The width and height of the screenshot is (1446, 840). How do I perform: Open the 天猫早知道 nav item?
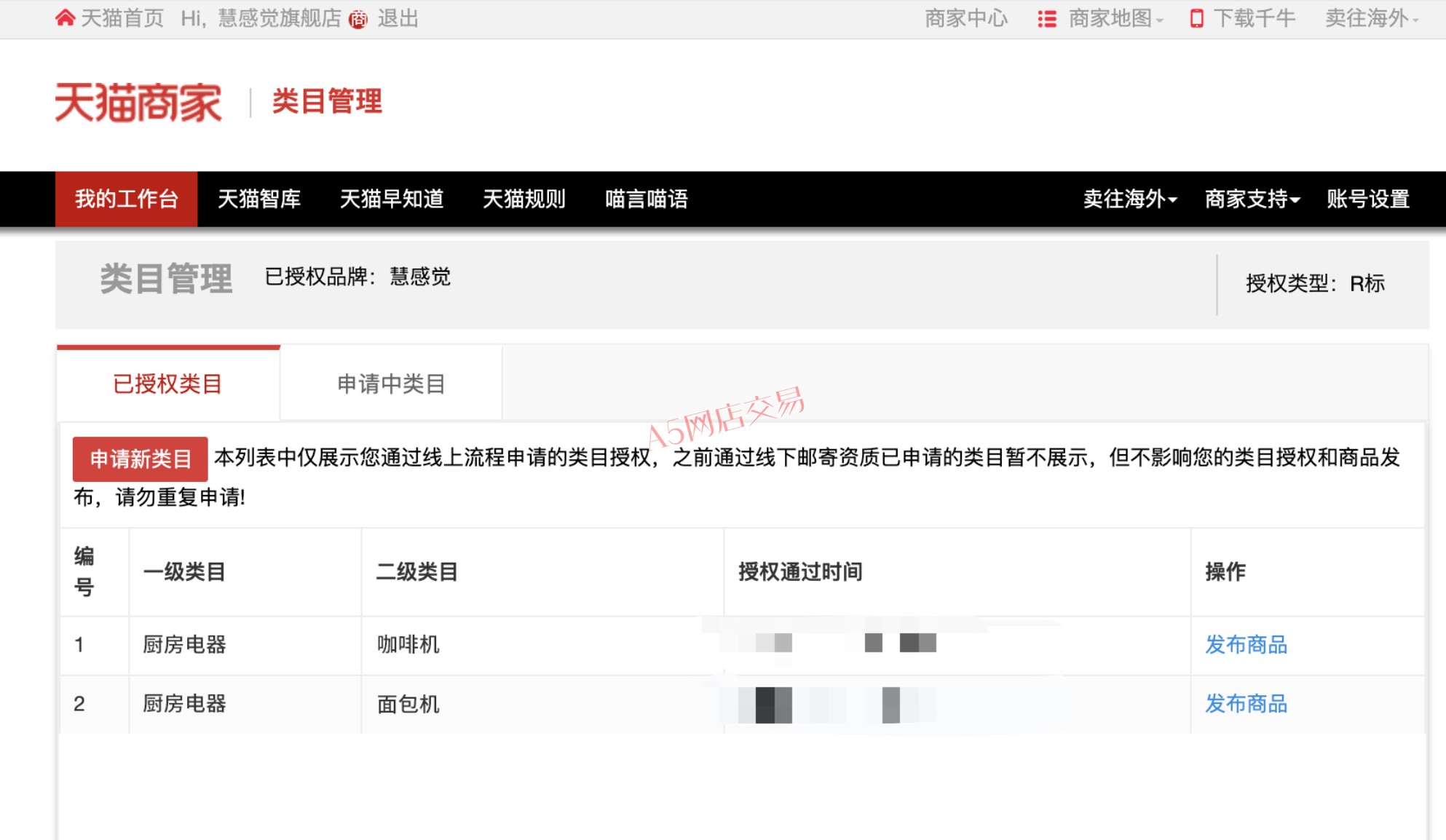392,199
